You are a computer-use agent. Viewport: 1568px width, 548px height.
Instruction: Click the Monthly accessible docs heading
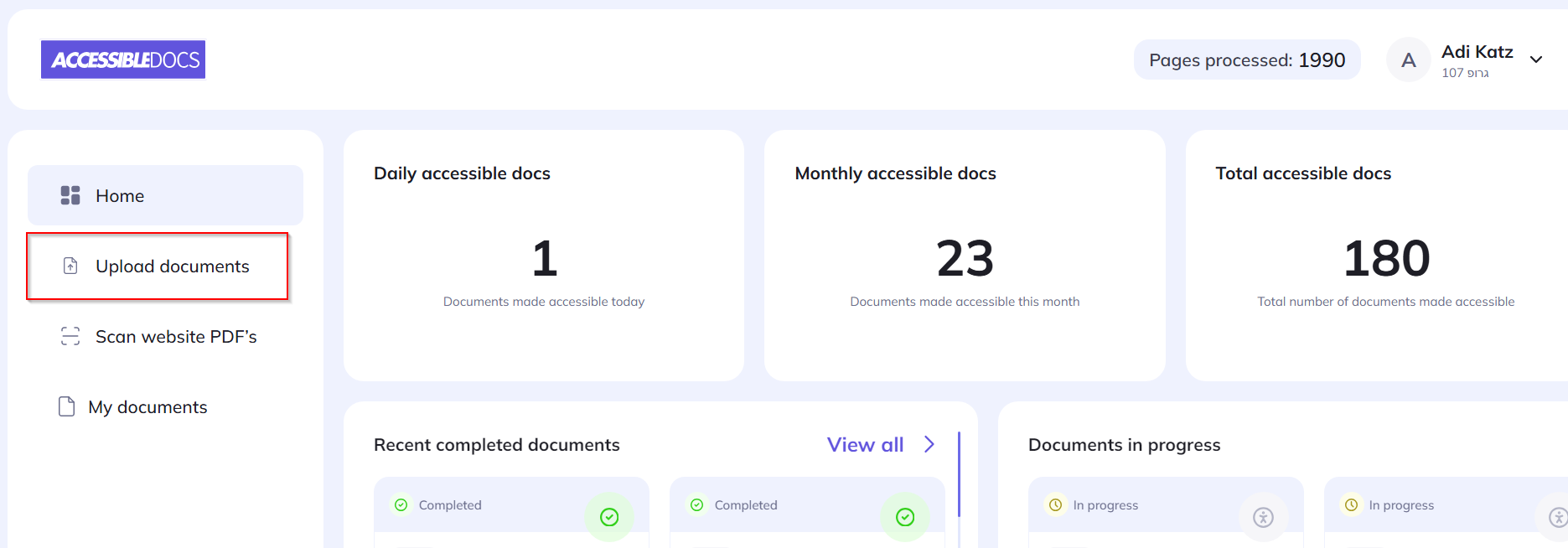click(x=895, y=173)
